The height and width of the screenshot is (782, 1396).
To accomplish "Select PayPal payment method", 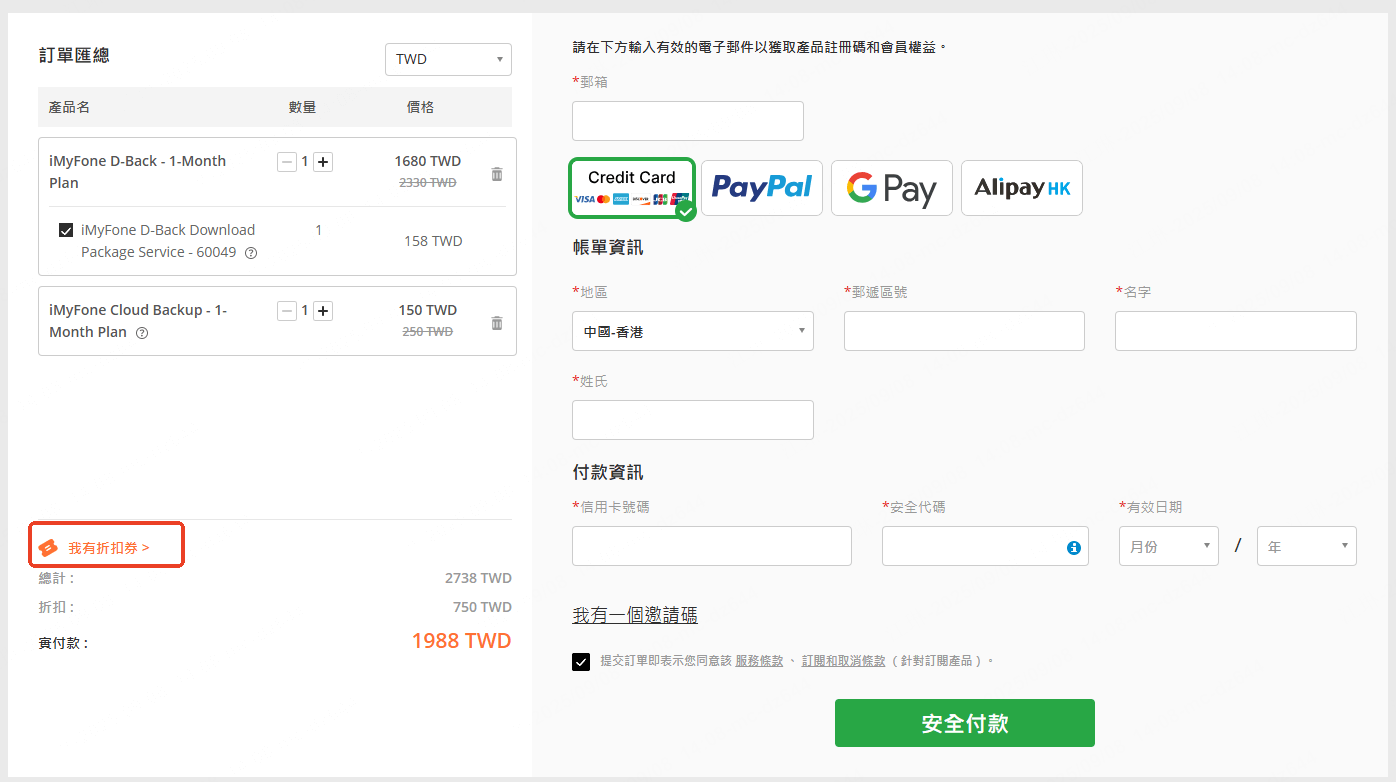I will coord(762,188).
